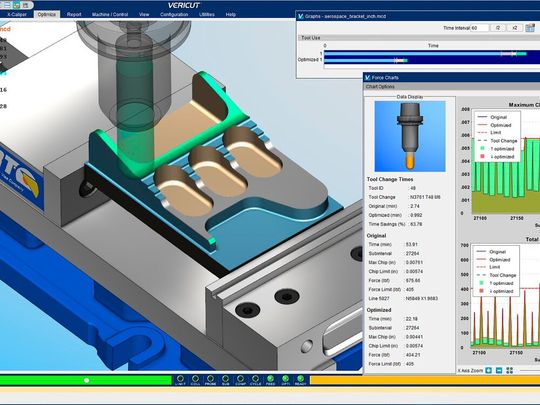
Task: Click the Optimized Force (lbf) value 404.21
Action: point(413,355)
